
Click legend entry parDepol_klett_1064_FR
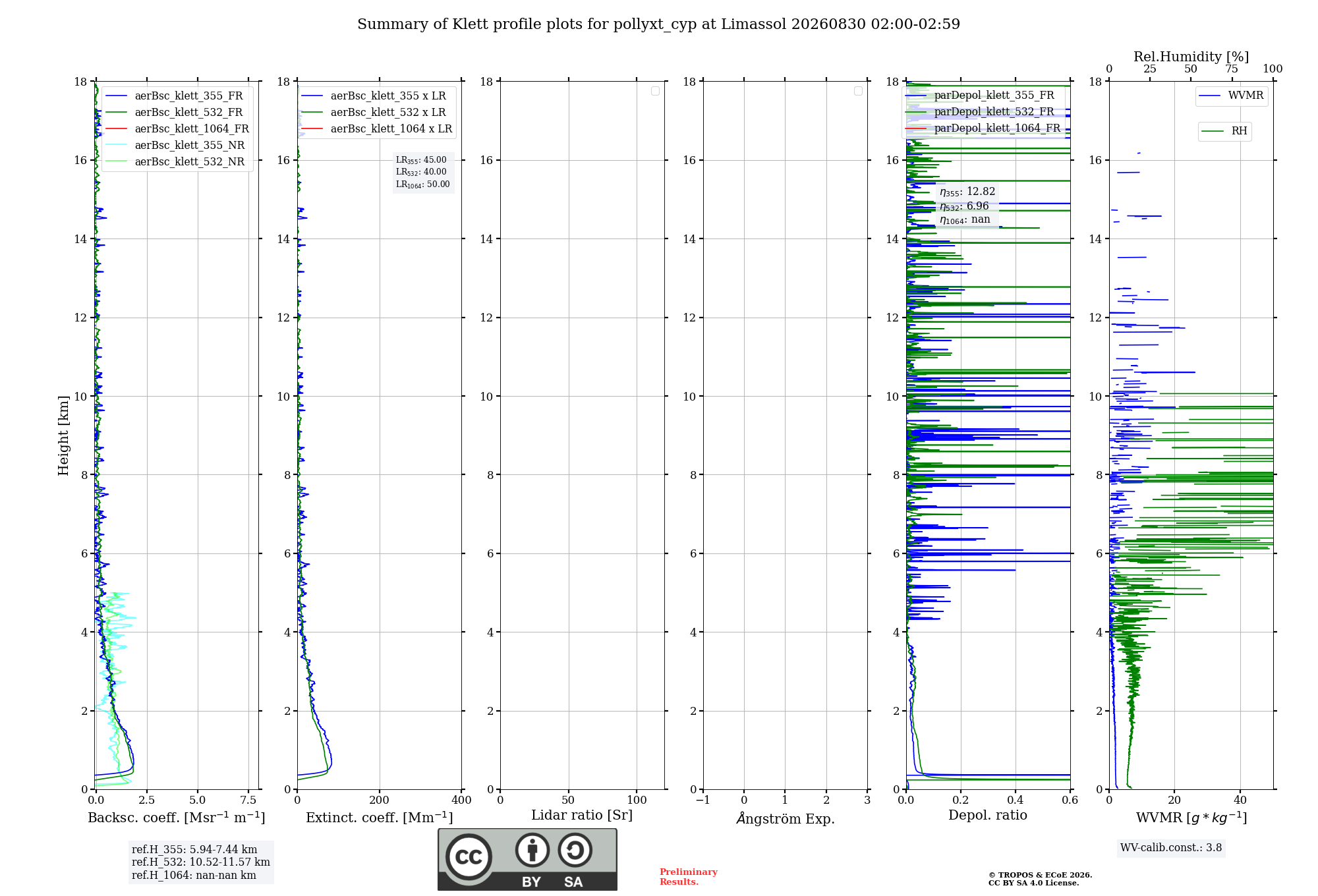point(983,128)
